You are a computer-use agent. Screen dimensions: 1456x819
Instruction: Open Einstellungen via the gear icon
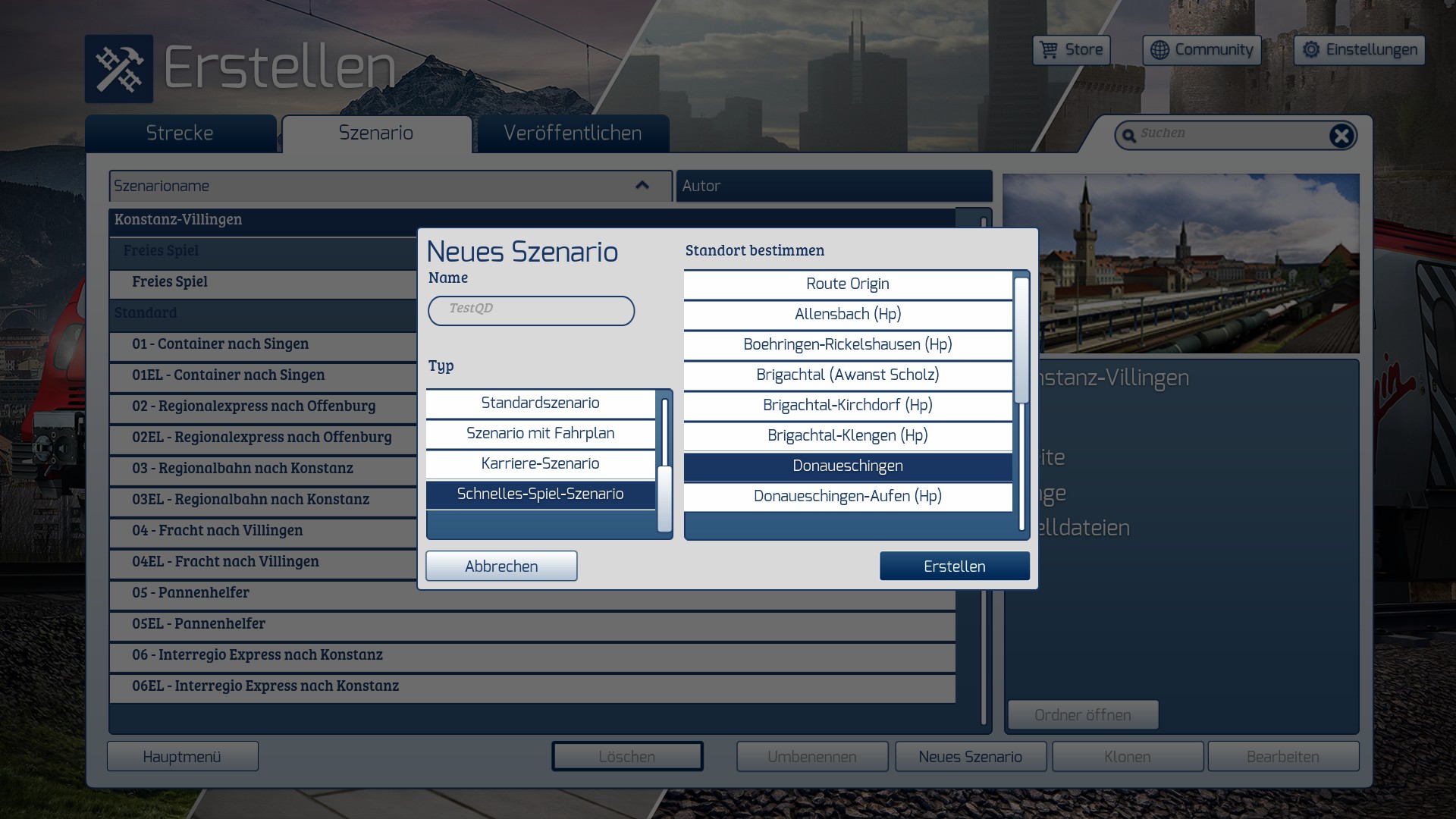1311,50
